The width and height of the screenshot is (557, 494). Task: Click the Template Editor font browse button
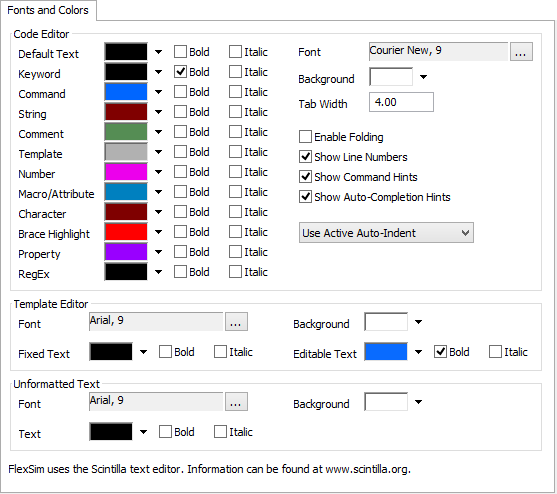click(x=236, y=322)
